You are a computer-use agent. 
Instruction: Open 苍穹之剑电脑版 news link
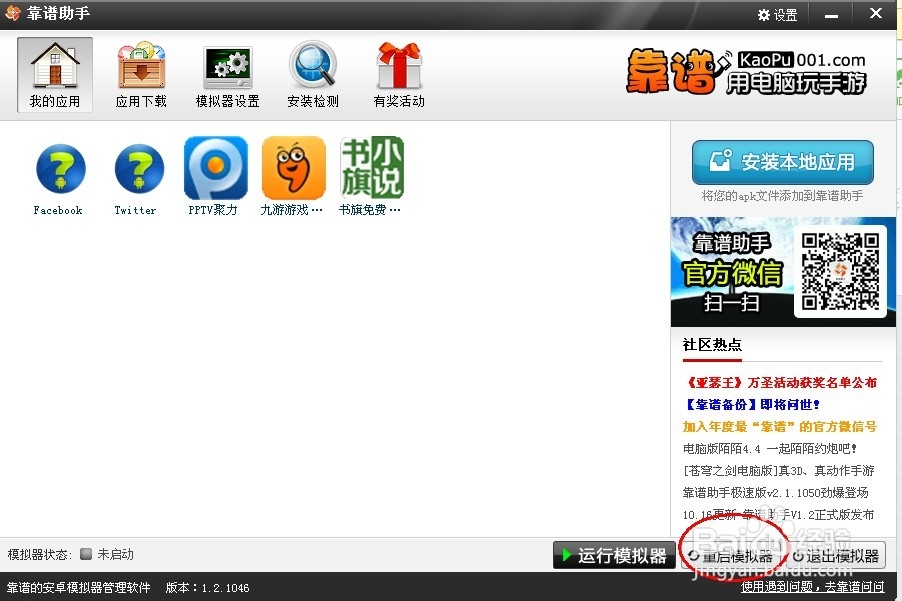click(x=779, y=470)
